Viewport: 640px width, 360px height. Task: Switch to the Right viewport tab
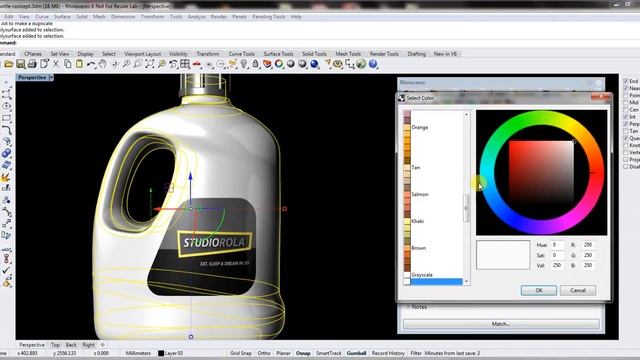[x=89, y=345]
